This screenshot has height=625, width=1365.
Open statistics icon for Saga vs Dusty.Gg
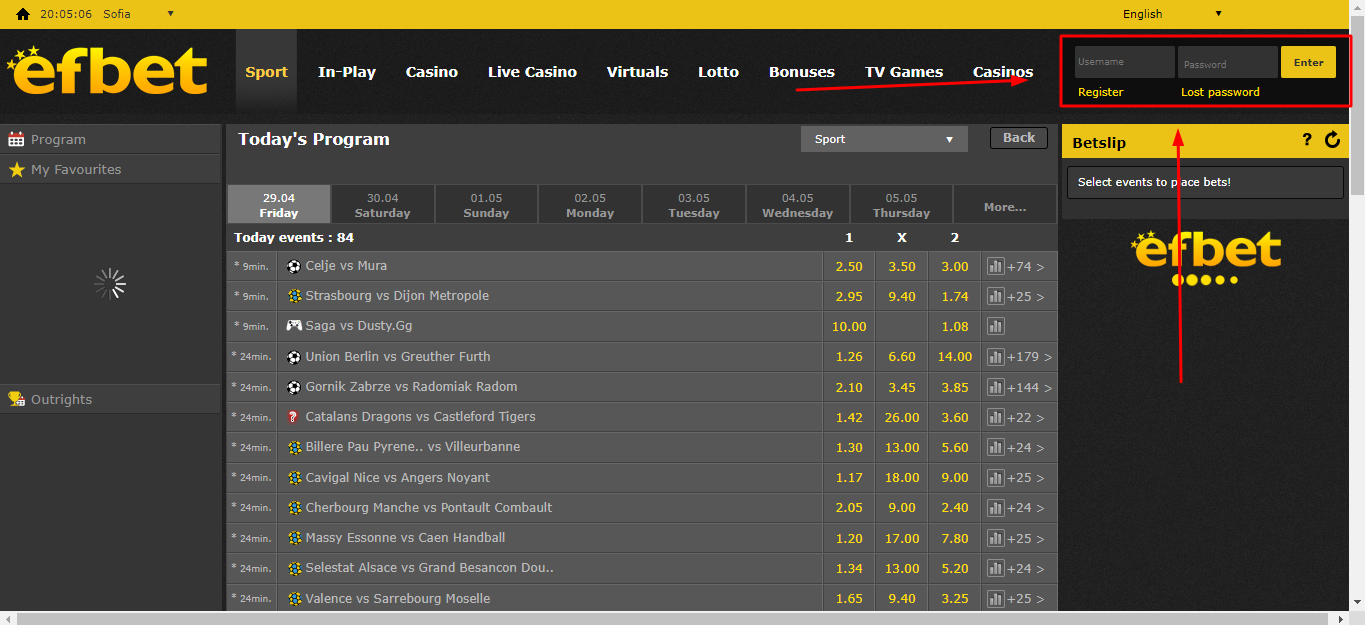pos(995,326)
